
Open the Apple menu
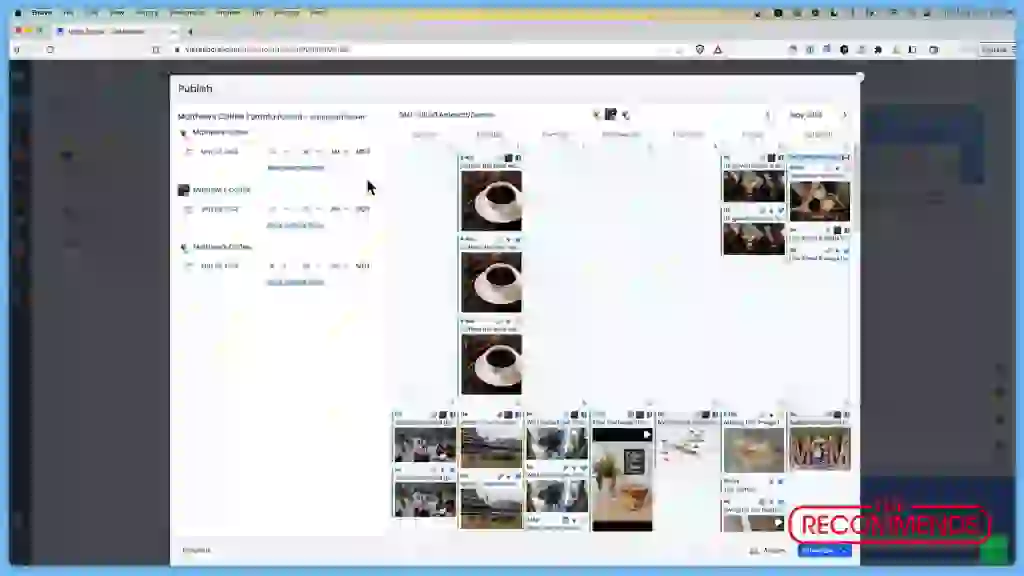[18, 12]
